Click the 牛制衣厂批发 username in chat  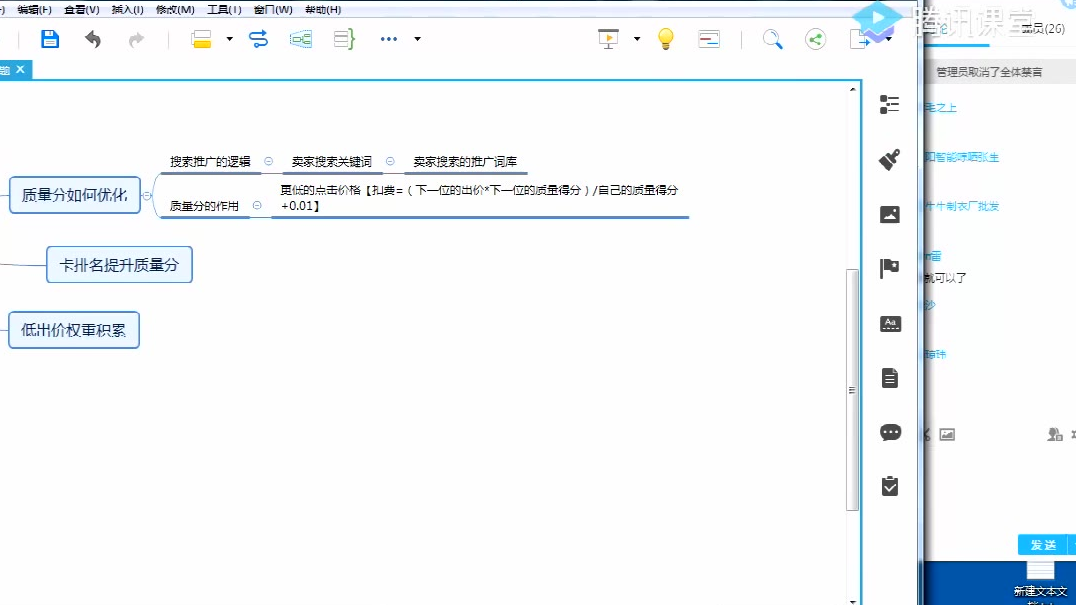[x=961, y=206]
